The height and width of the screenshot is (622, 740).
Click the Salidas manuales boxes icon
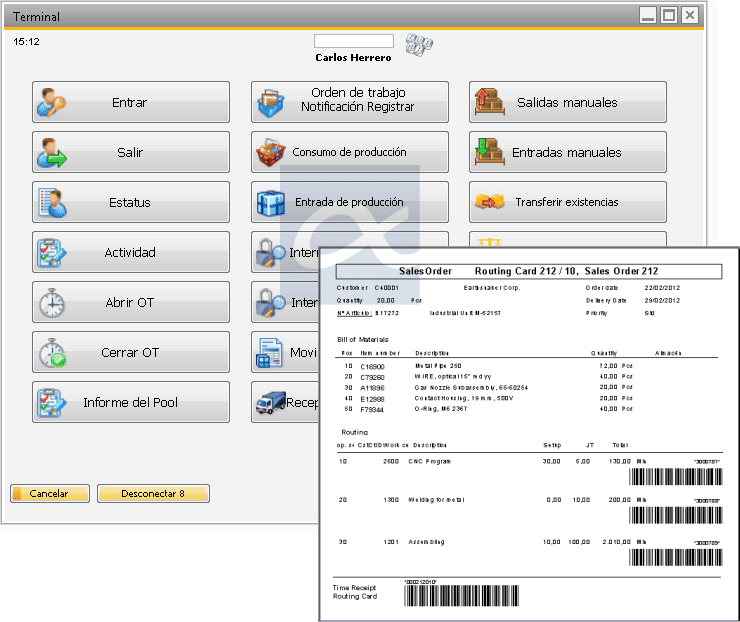click(488, 102)
